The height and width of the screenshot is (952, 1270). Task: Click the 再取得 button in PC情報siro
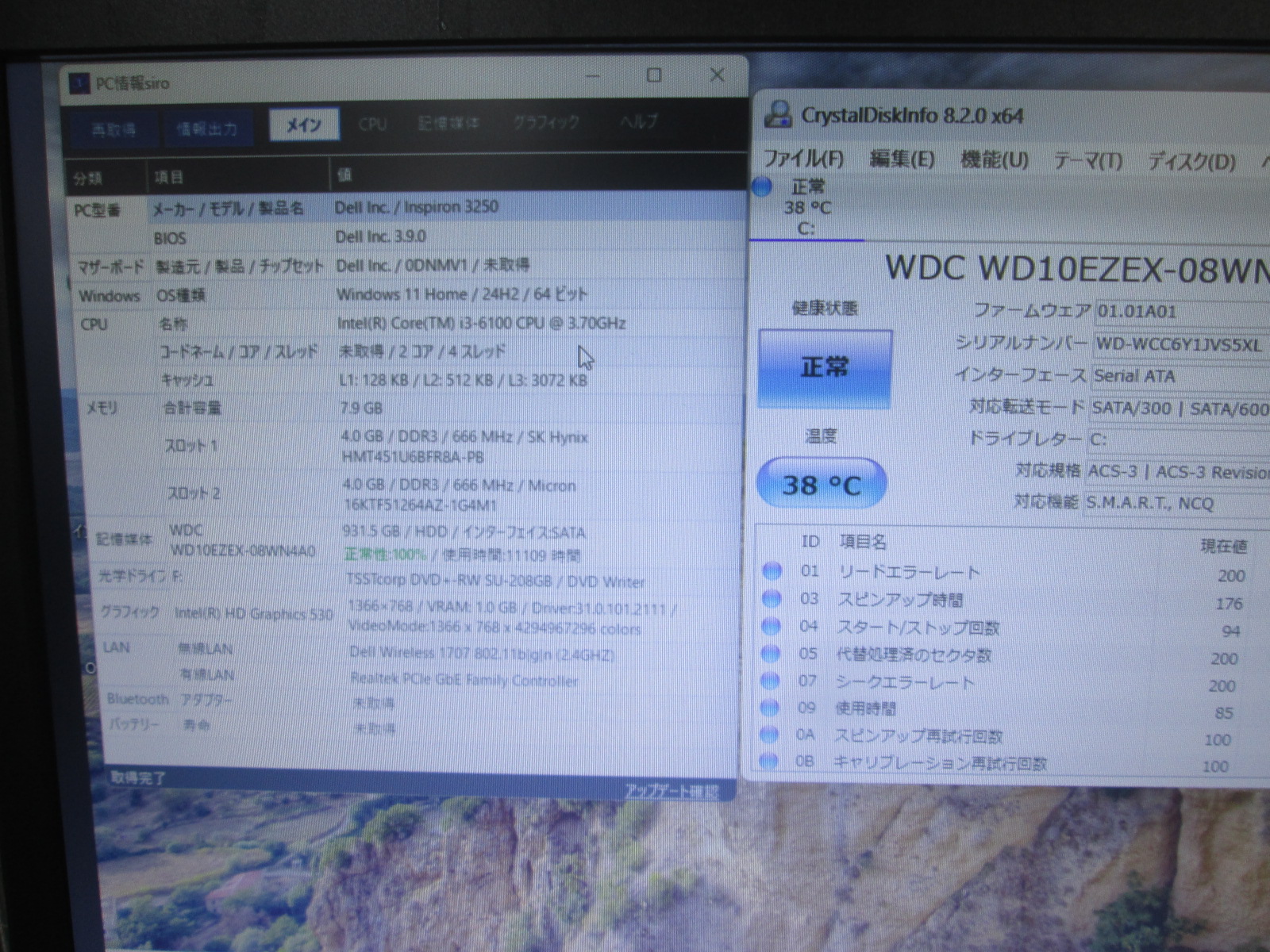pyautogui.click(x=114, y=129)
